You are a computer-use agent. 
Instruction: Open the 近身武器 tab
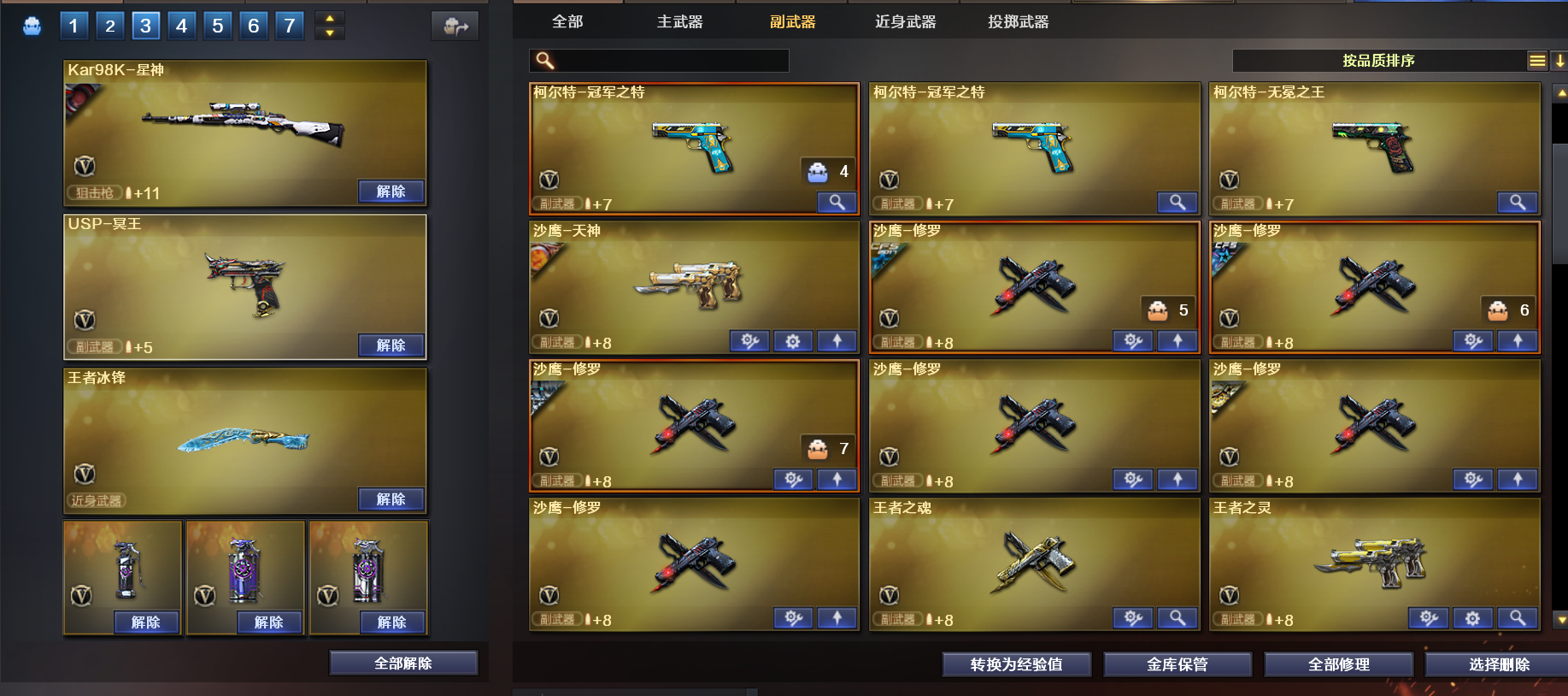[905, 22]
